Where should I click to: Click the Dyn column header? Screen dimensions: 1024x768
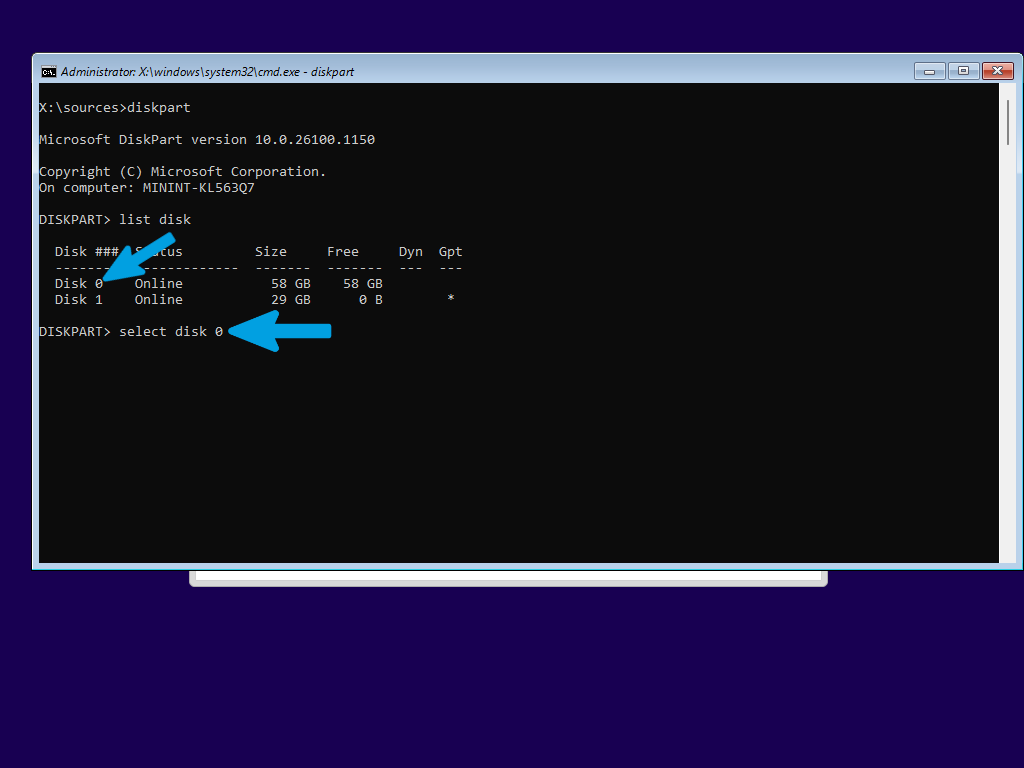411,252
